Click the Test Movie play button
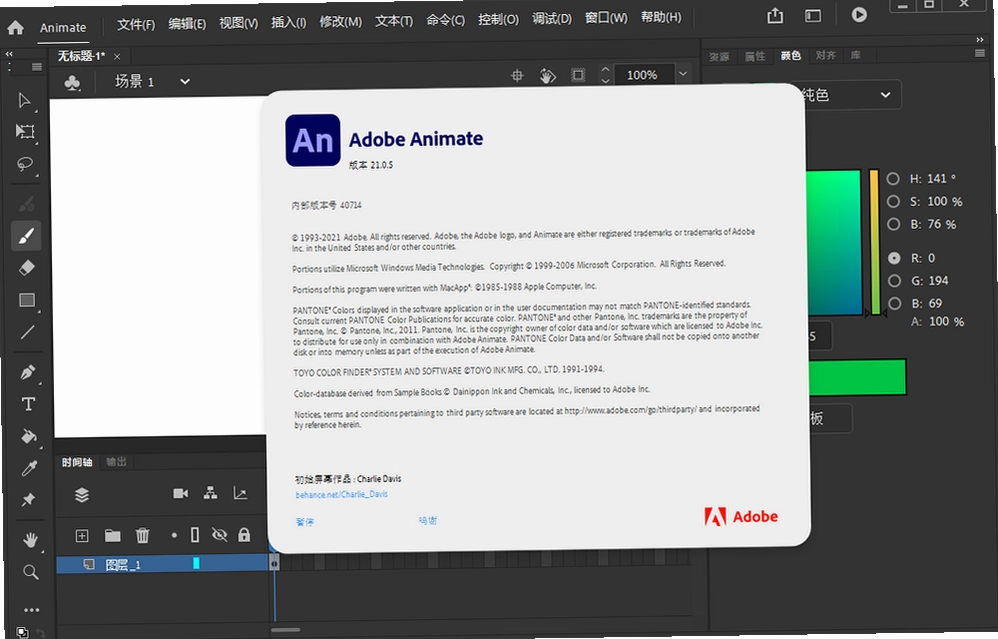Screen dimensions: 998x639 coord(859,15)
